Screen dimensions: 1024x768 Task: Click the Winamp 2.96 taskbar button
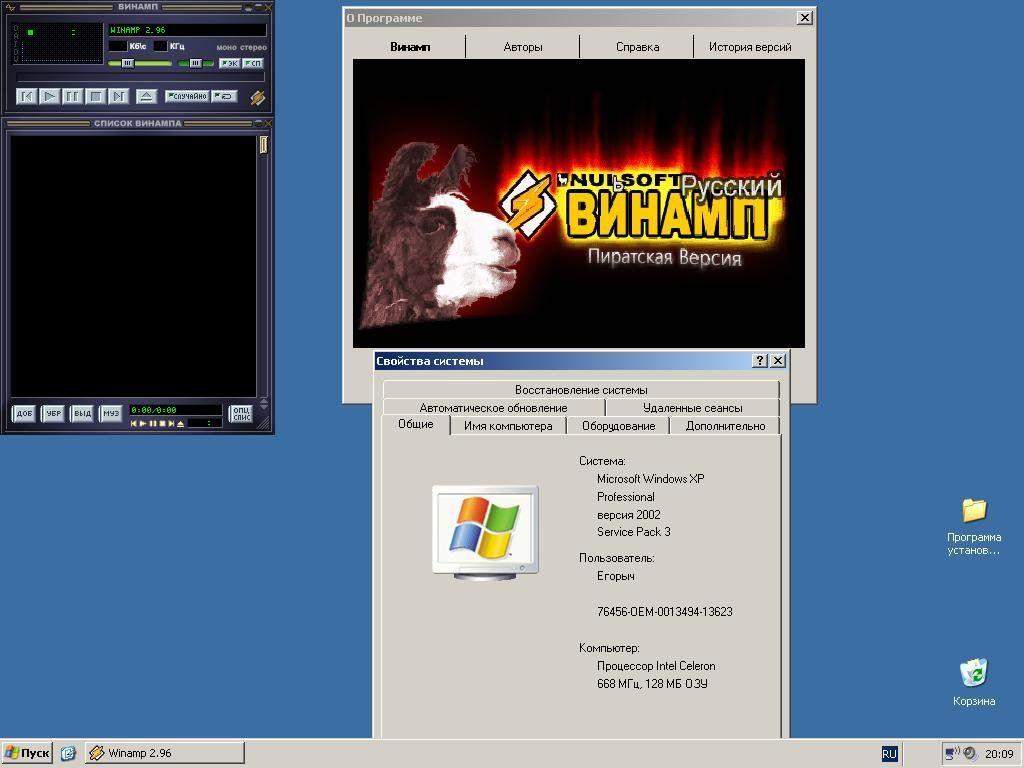pos(165,753)
